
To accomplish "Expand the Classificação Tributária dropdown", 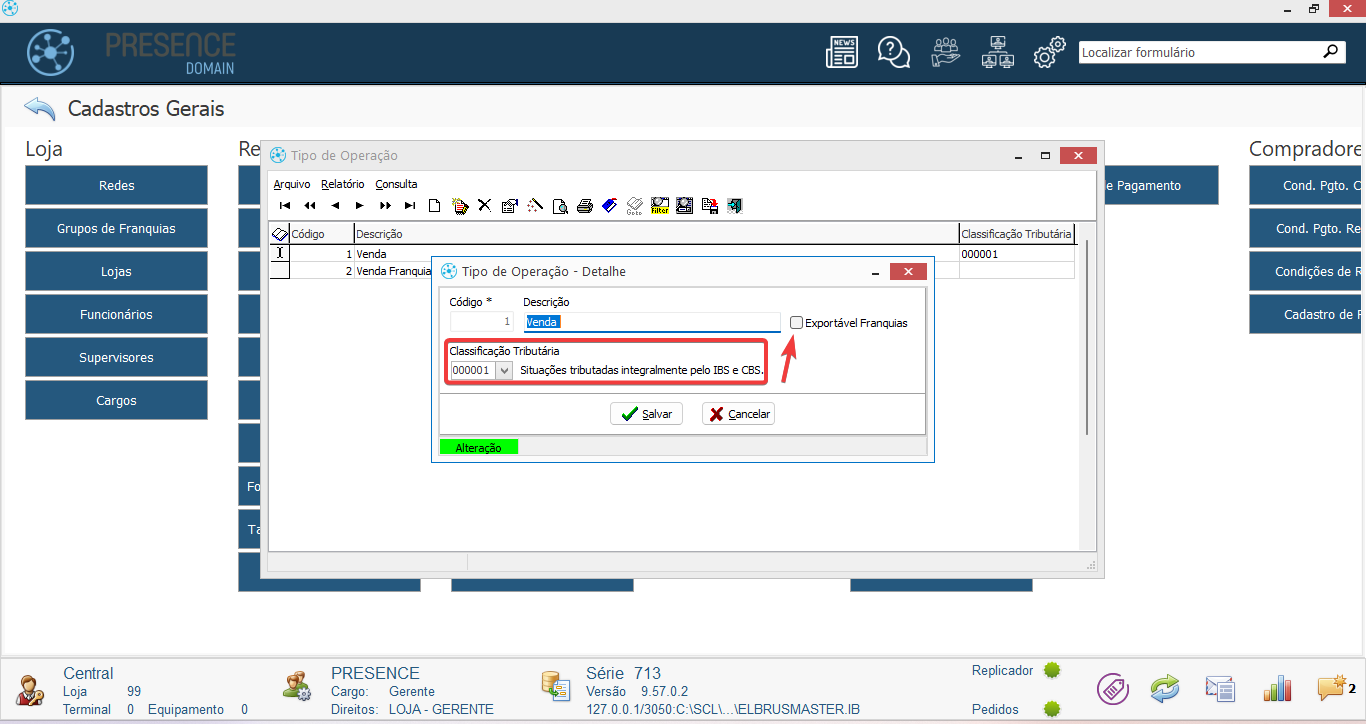I will (504, 370).
